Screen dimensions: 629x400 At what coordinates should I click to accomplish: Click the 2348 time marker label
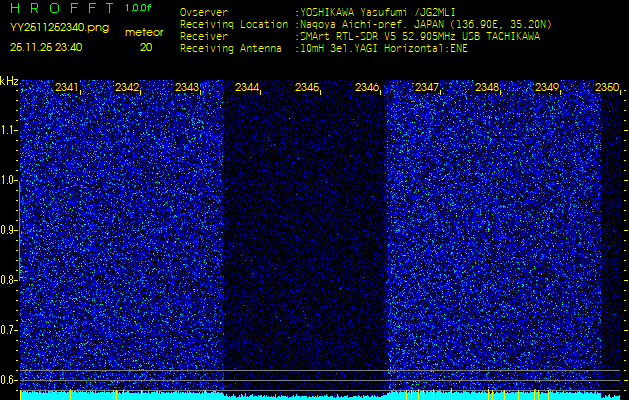point(487,87)
